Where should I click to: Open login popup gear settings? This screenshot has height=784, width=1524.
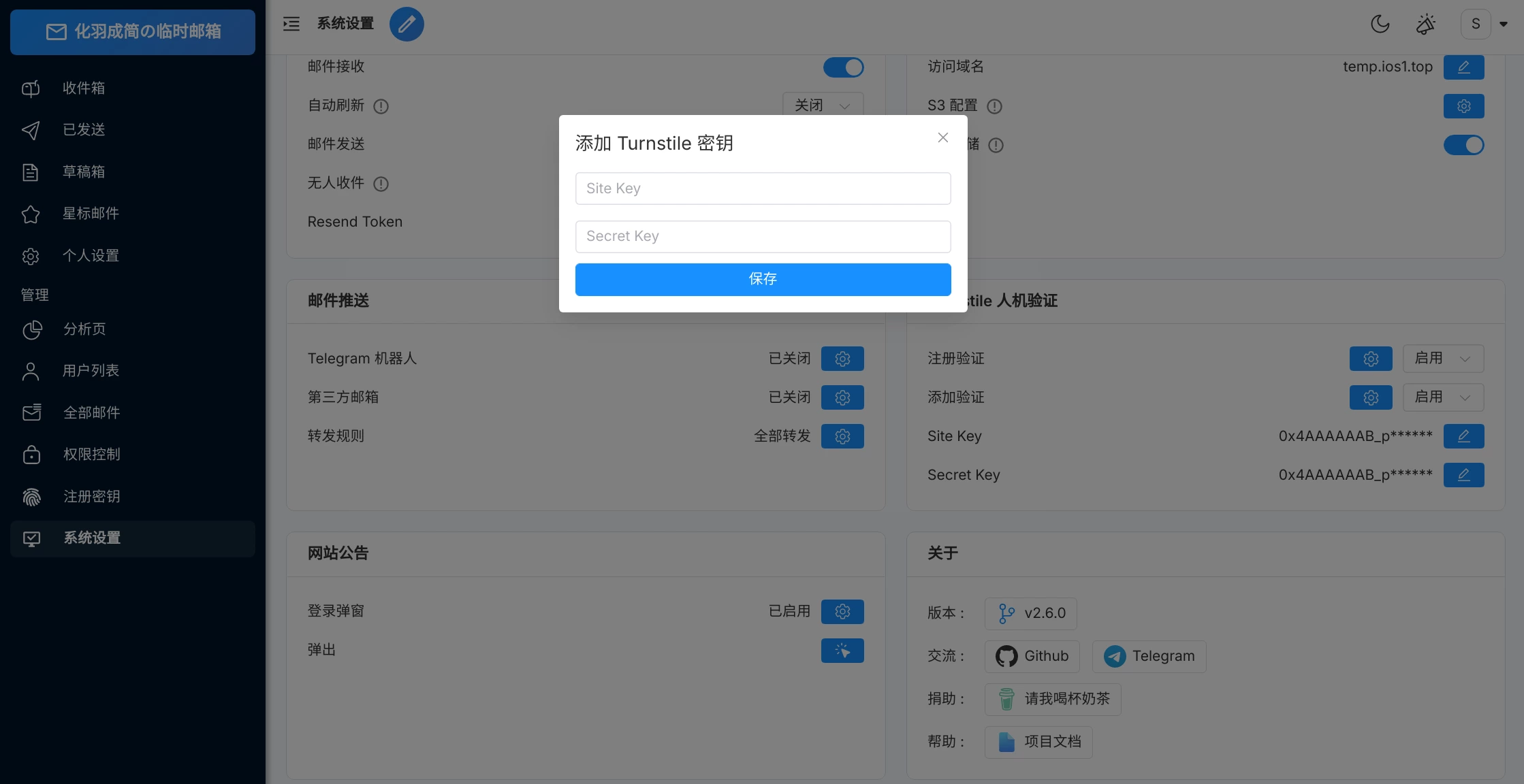(x=842, y=612)
